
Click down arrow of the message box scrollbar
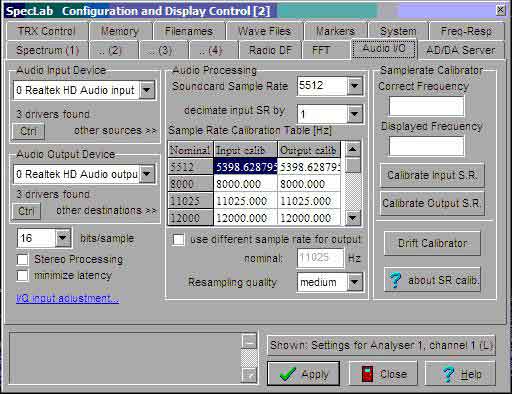coord(249,376)
